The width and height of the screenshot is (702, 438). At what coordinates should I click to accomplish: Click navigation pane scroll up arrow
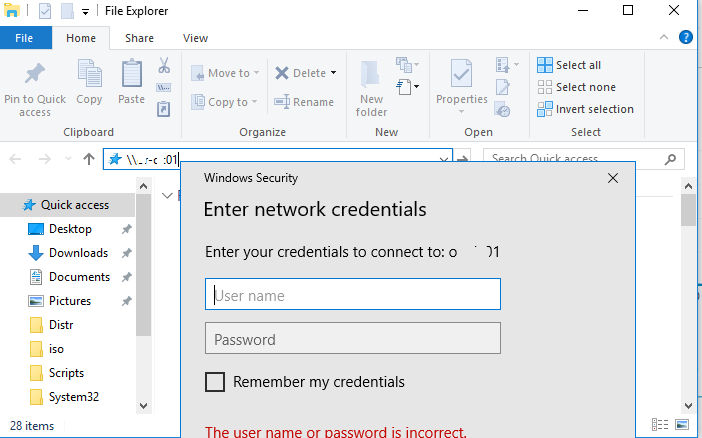[143, 186]
